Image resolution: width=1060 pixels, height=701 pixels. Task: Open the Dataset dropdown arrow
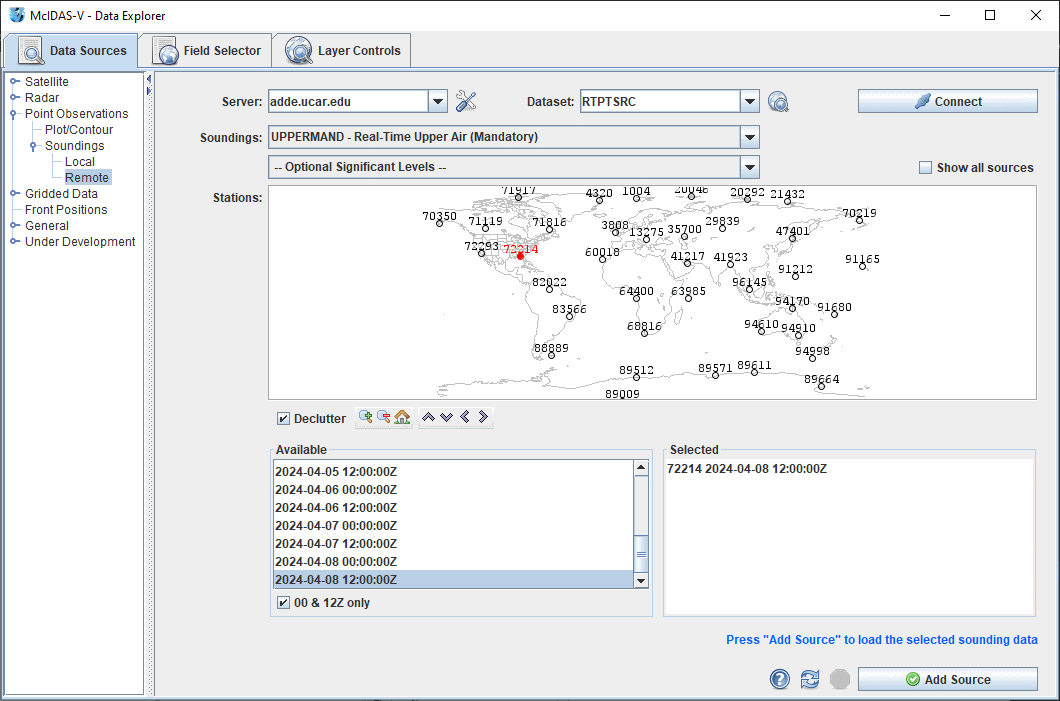click(x=750, y=101)
